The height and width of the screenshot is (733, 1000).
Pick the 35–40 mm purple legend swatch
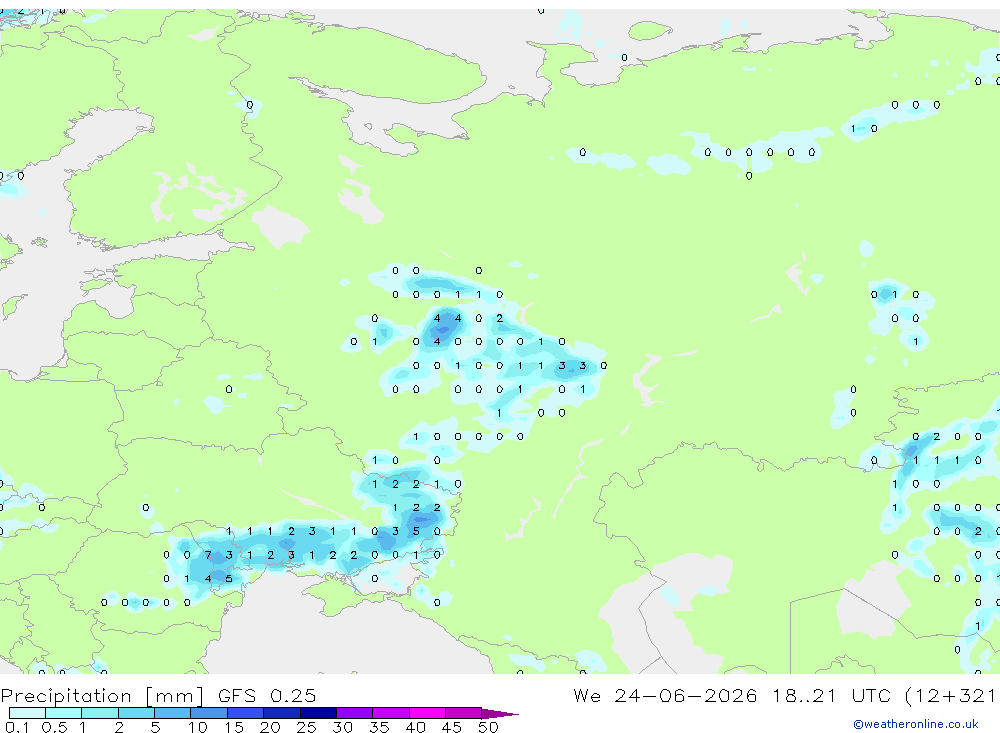click(391, 713)
